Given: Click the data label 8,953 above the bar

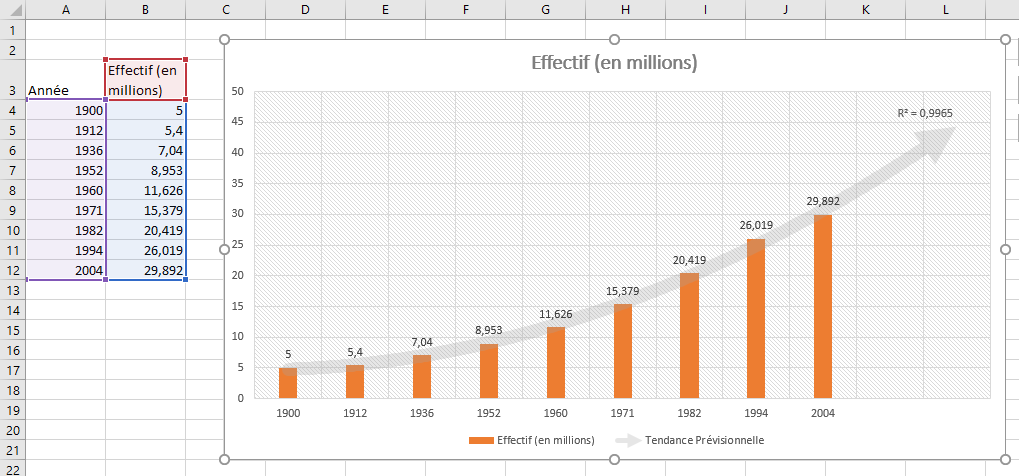Looking at the screenshot, I should (x=489, y=330).
